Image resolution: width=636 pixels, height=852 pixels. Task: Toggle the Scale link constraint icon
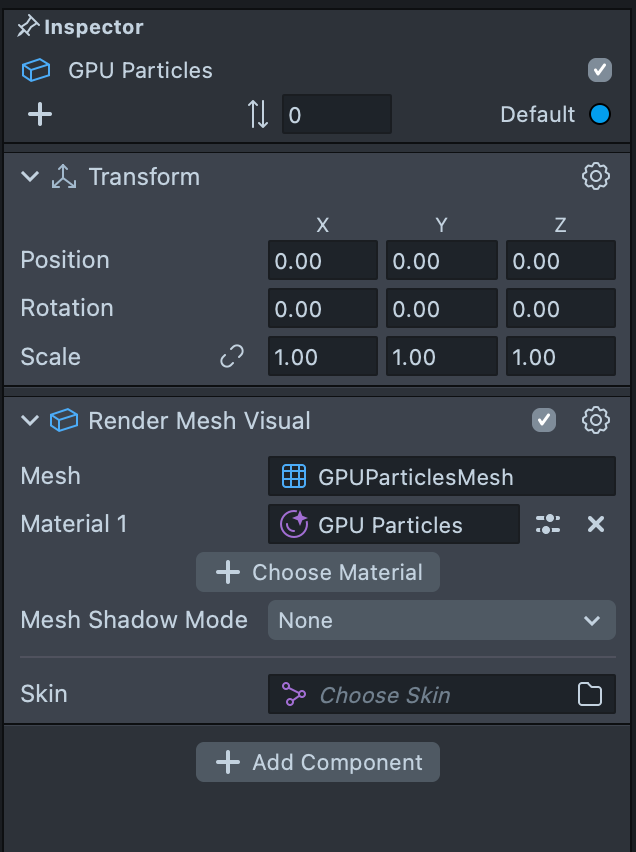pyautogui.click(x=232, y=356)
